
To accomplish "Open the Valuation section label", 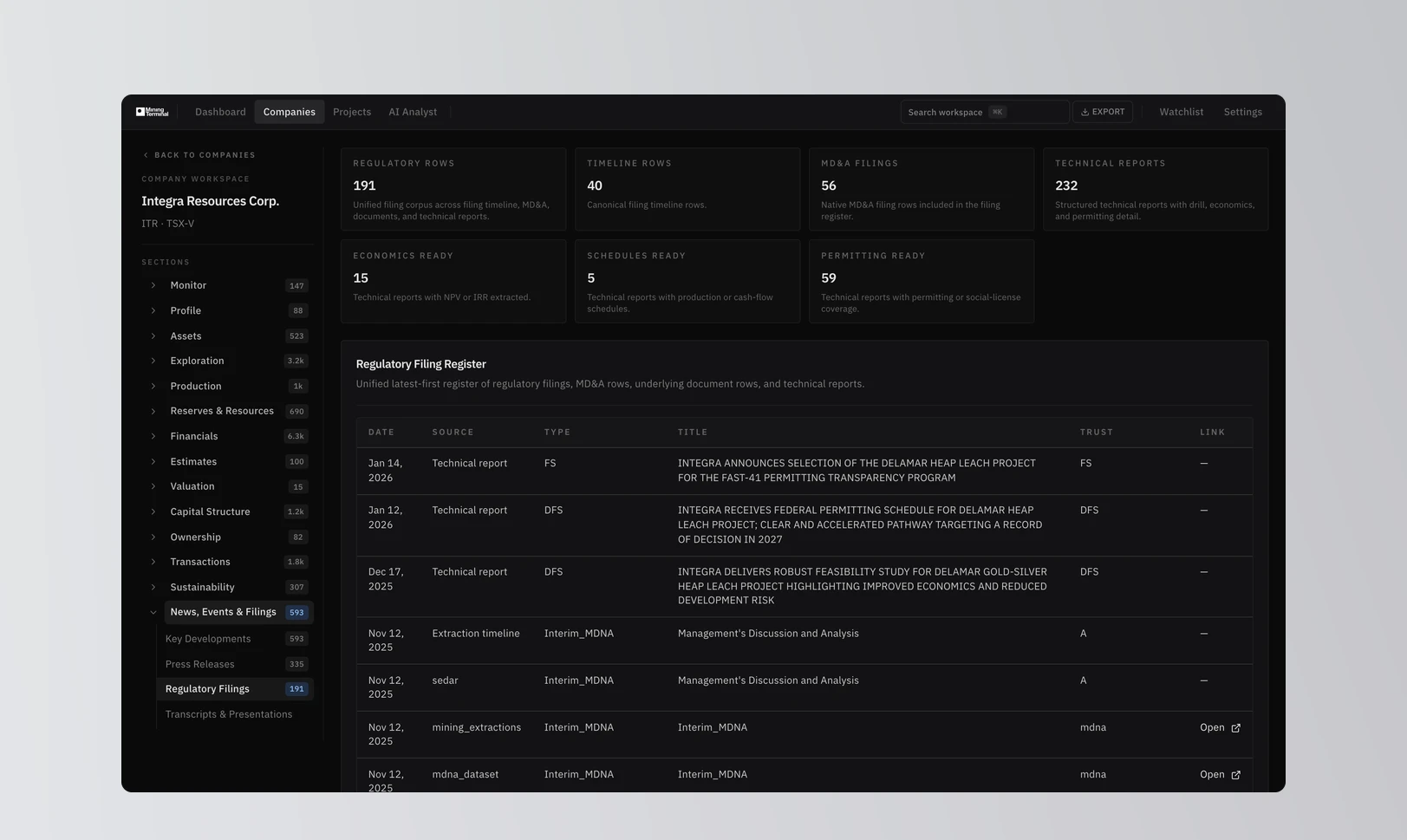I will [x=192, y=486].
